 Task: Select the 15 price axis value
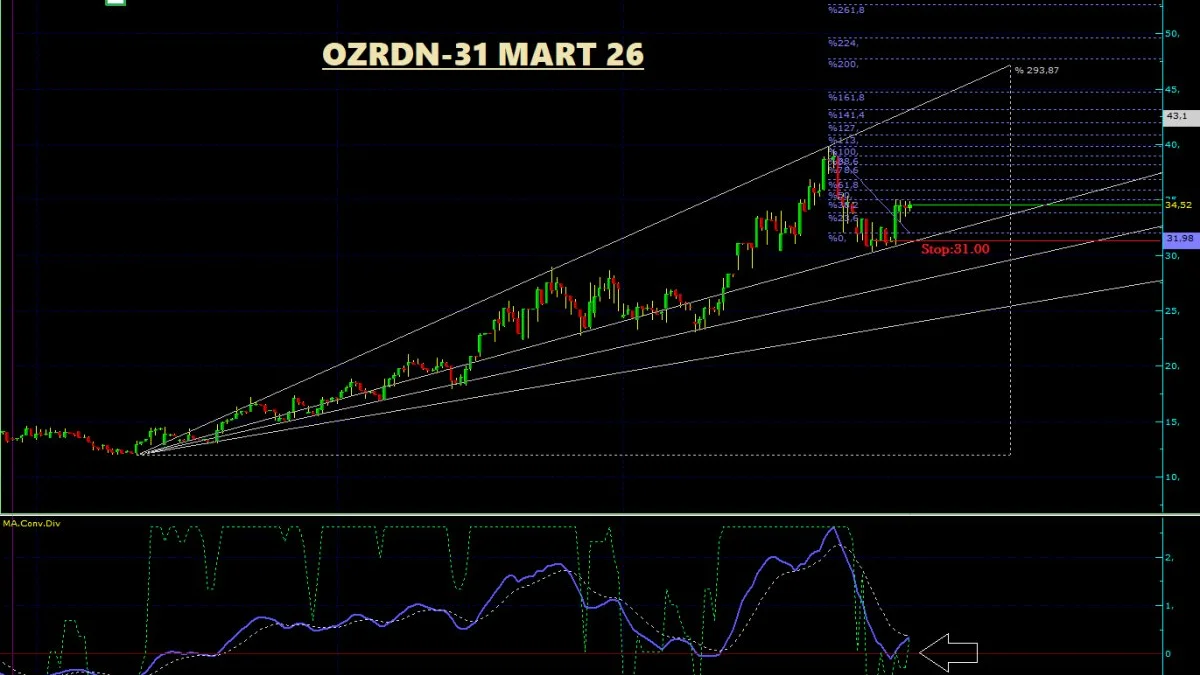click(1172, 422)
